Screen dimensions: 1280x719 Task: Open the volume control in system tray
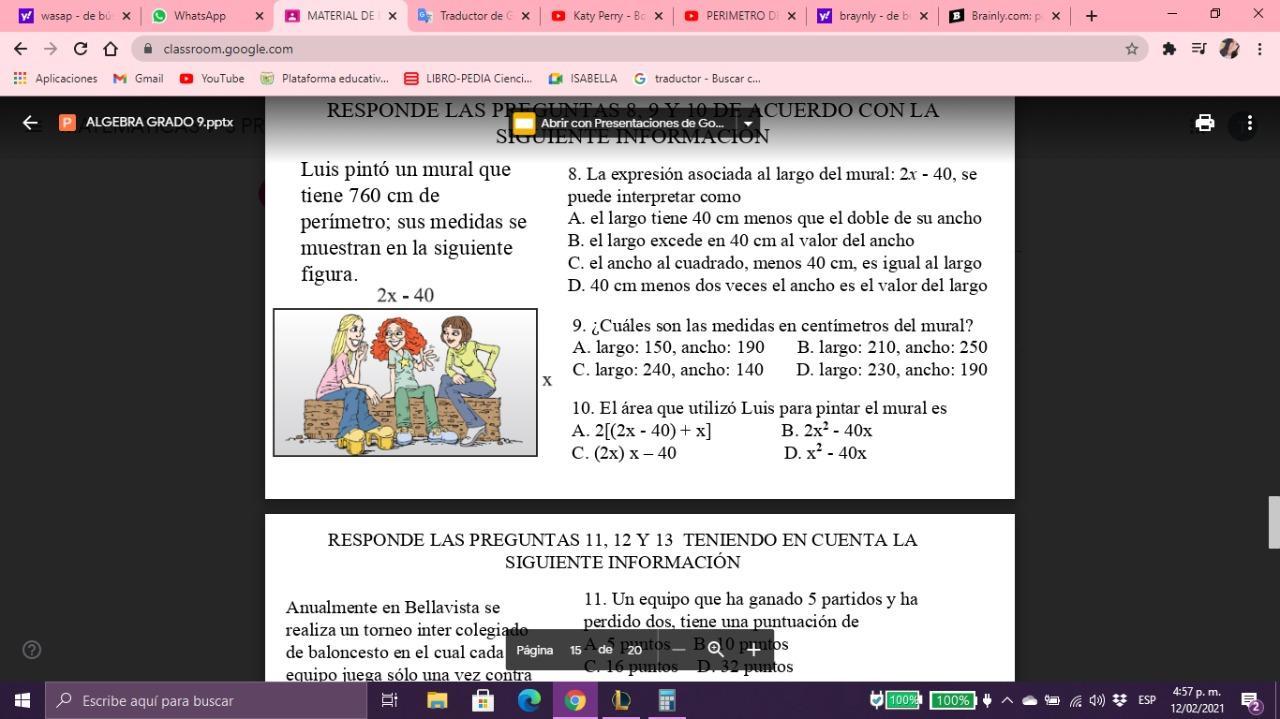pyautogui.click(x=1097, y=700)
